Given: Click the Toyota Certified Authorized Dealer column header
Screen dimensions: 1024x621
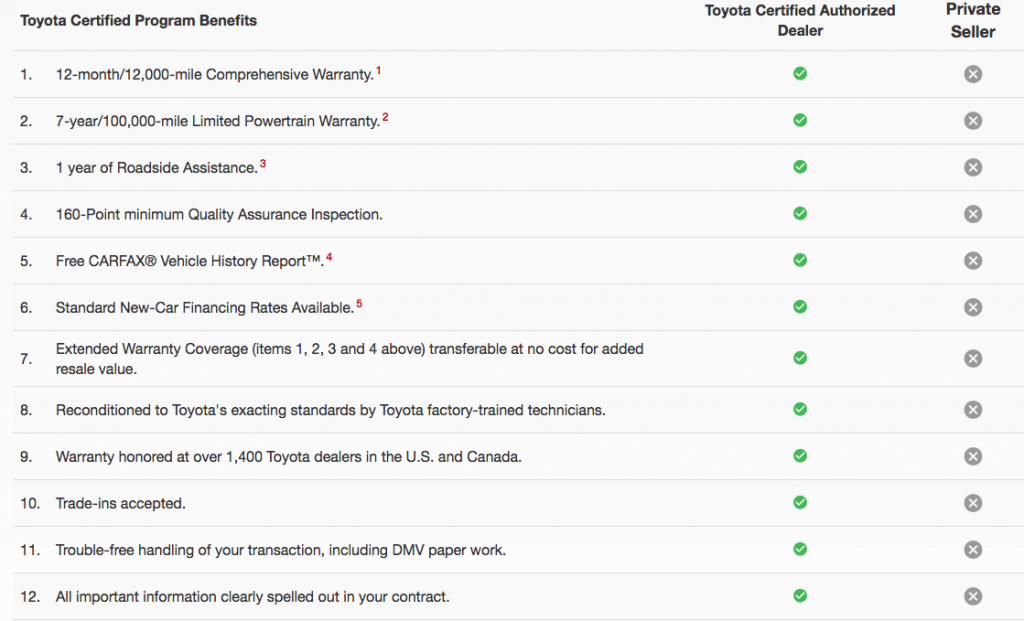Looking at the screenshot, I should pyautogui.click(x=800, y=20).
